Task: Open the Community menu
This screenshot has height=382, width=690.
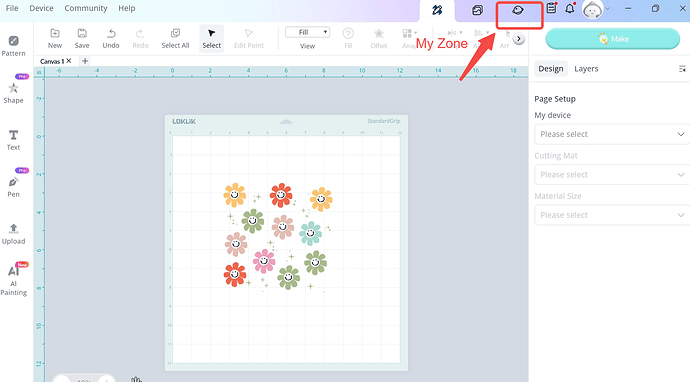Action: (86, 8)
